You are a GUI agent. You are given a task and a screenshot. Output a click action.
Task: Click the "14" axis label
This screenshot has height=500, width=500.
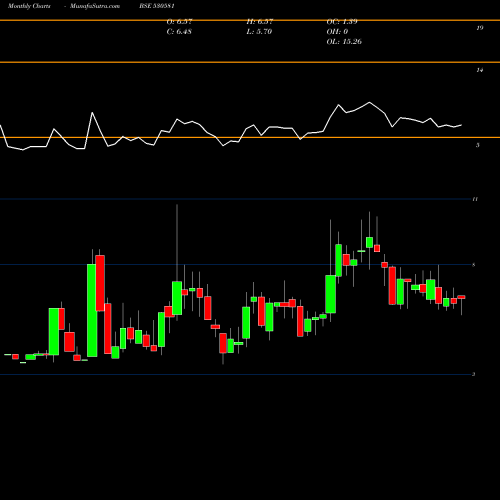click(x=480, y=70)
